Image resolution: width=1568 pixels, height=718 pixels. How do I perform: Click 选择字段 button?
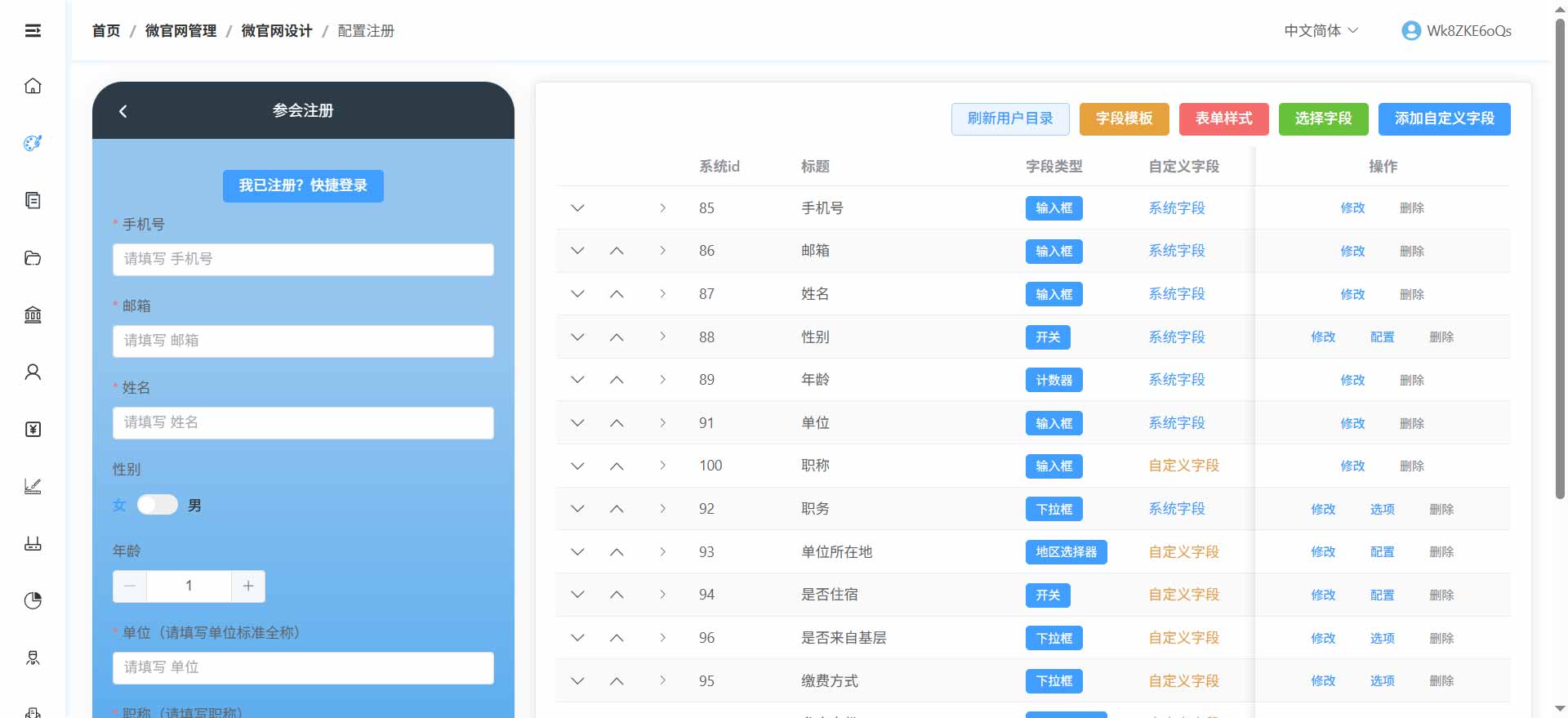(1324, 119)
